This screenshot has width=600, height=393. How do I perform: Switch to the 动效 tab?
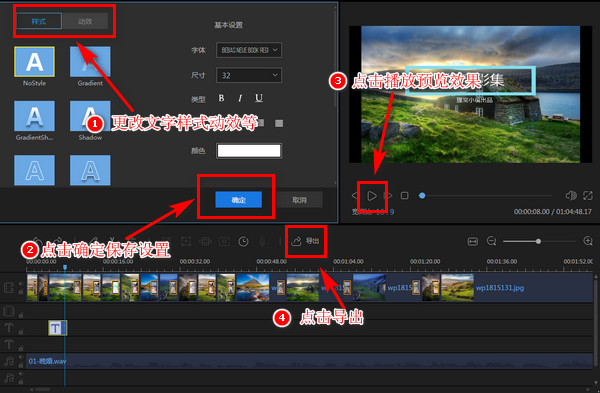(85, 21)
